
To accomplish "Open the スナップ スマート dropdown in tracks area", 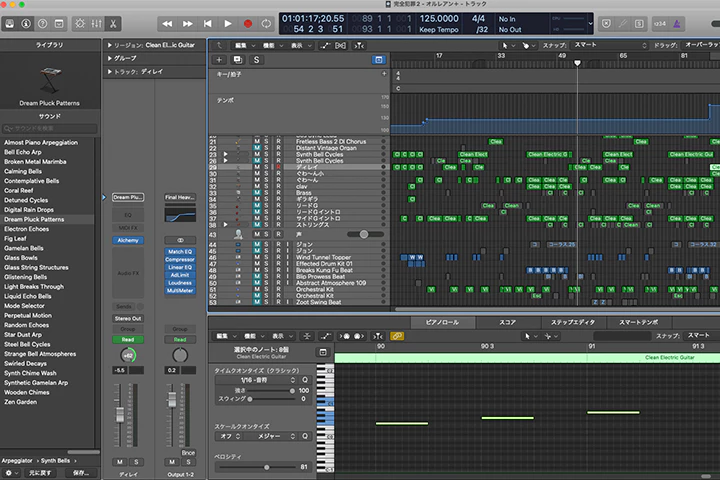I will click(x=611, y=45).
